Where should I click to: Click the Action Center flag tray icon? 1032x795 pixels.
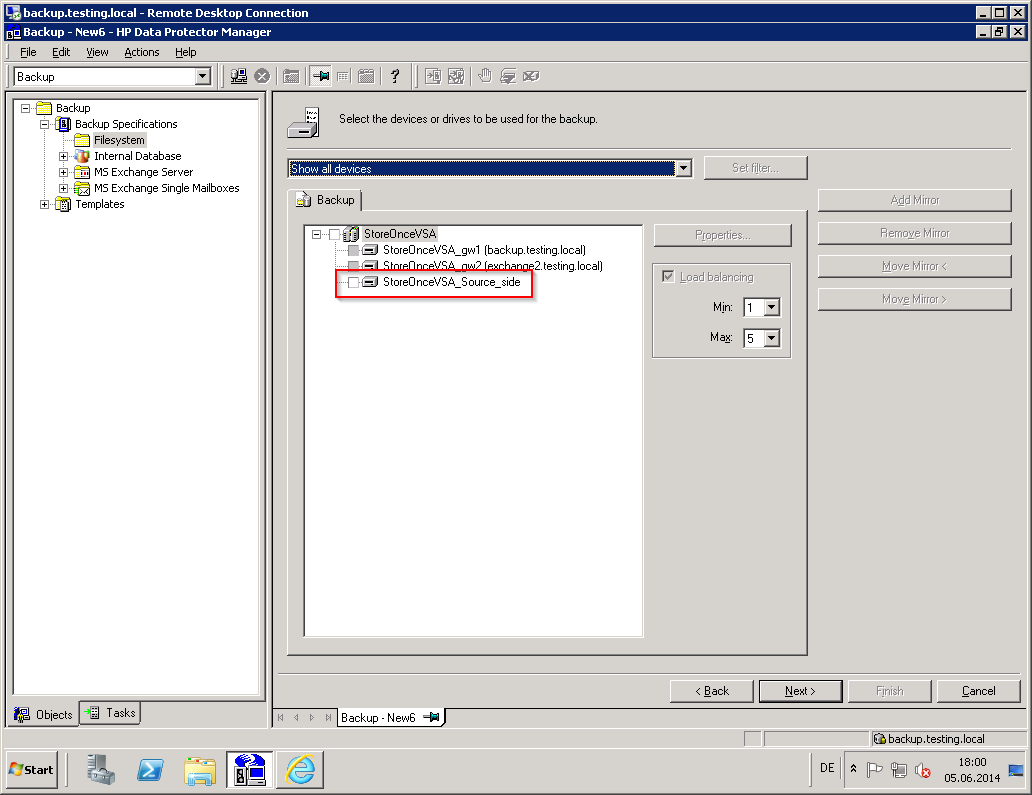coord(874,769)
